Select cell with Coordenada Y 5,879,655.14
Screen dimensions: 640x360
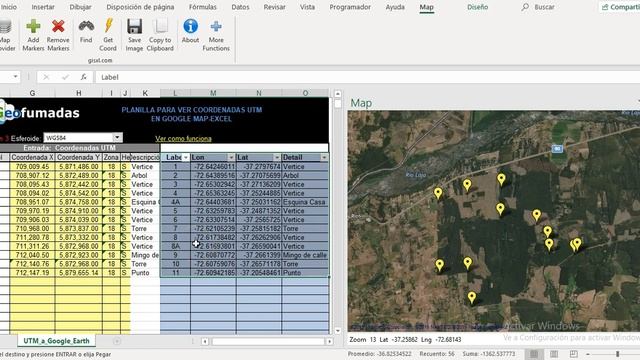(78, 273)
